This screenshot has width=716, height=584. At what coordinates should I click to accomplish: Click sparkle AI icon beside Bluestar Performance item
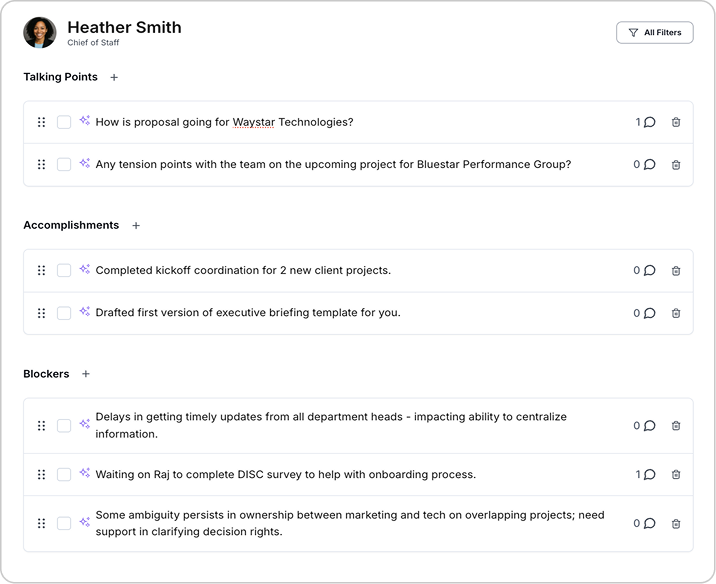coord(85,164)
